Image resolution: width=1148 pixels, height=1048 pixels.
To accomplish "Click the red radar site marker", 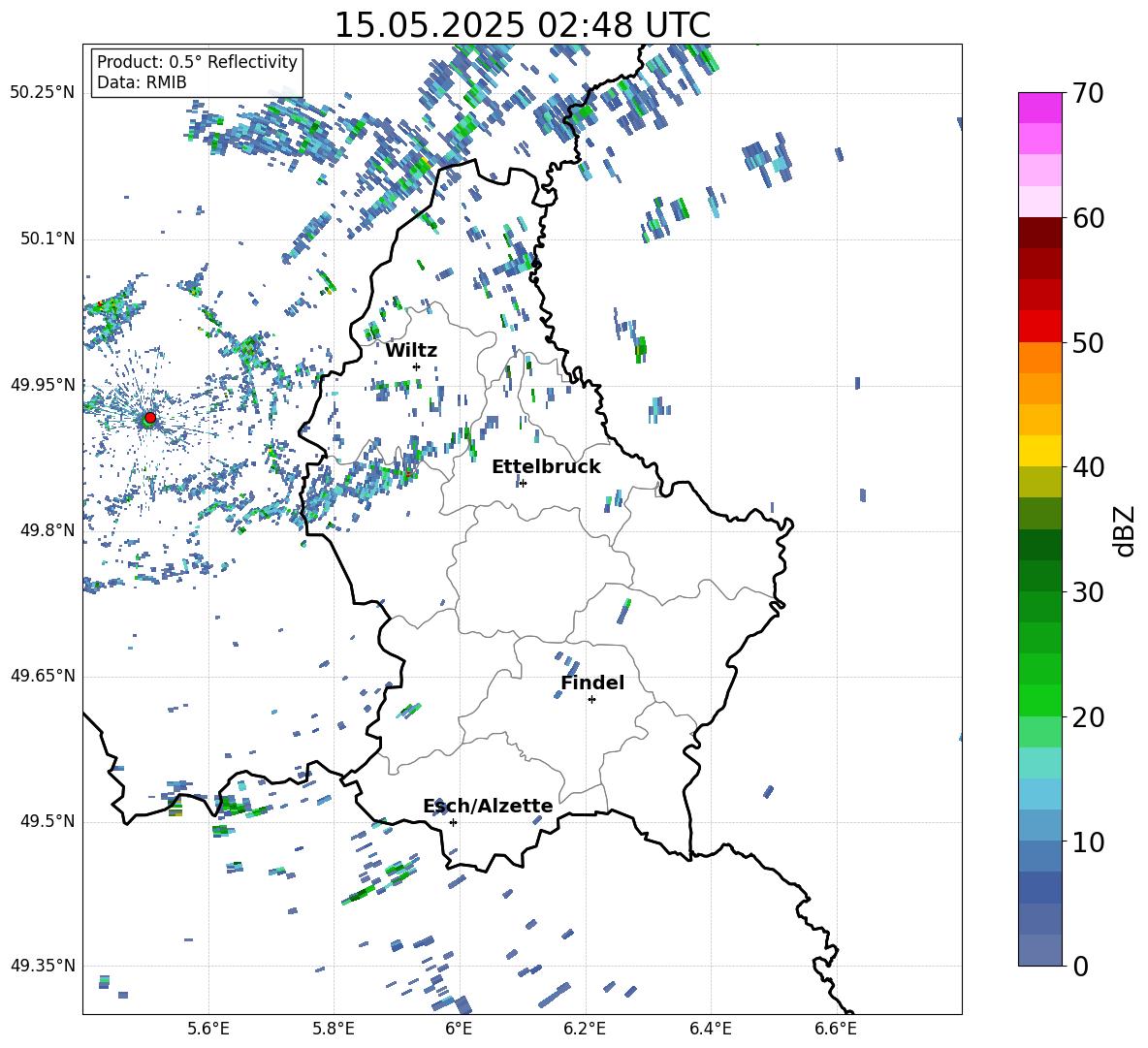I will tap(150, 417).
